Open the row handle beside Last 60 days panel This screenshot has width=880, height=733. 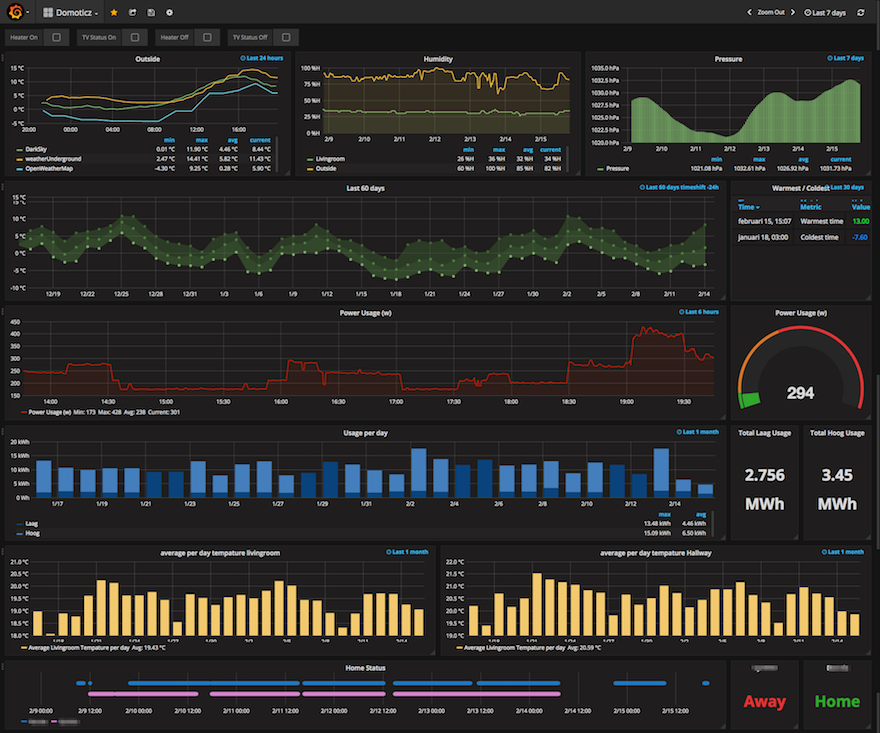(x=2, y=186)
